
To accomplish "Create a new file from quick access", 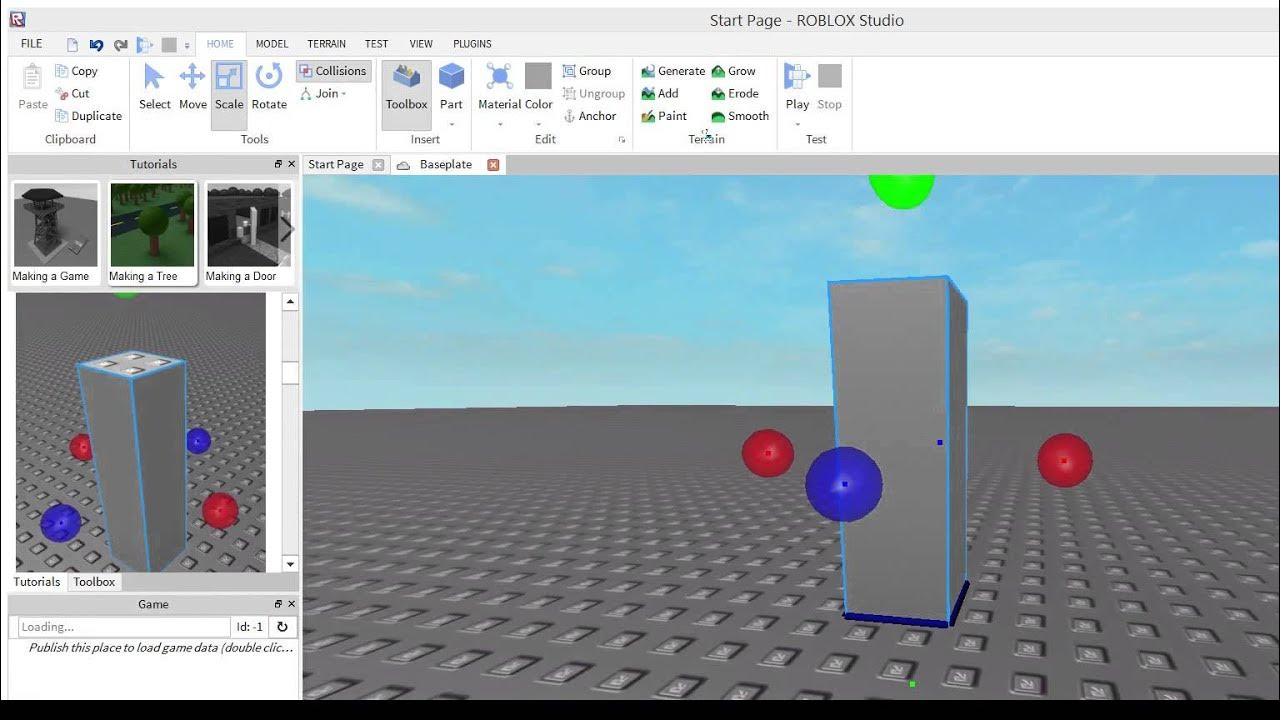I will (72, 45).
